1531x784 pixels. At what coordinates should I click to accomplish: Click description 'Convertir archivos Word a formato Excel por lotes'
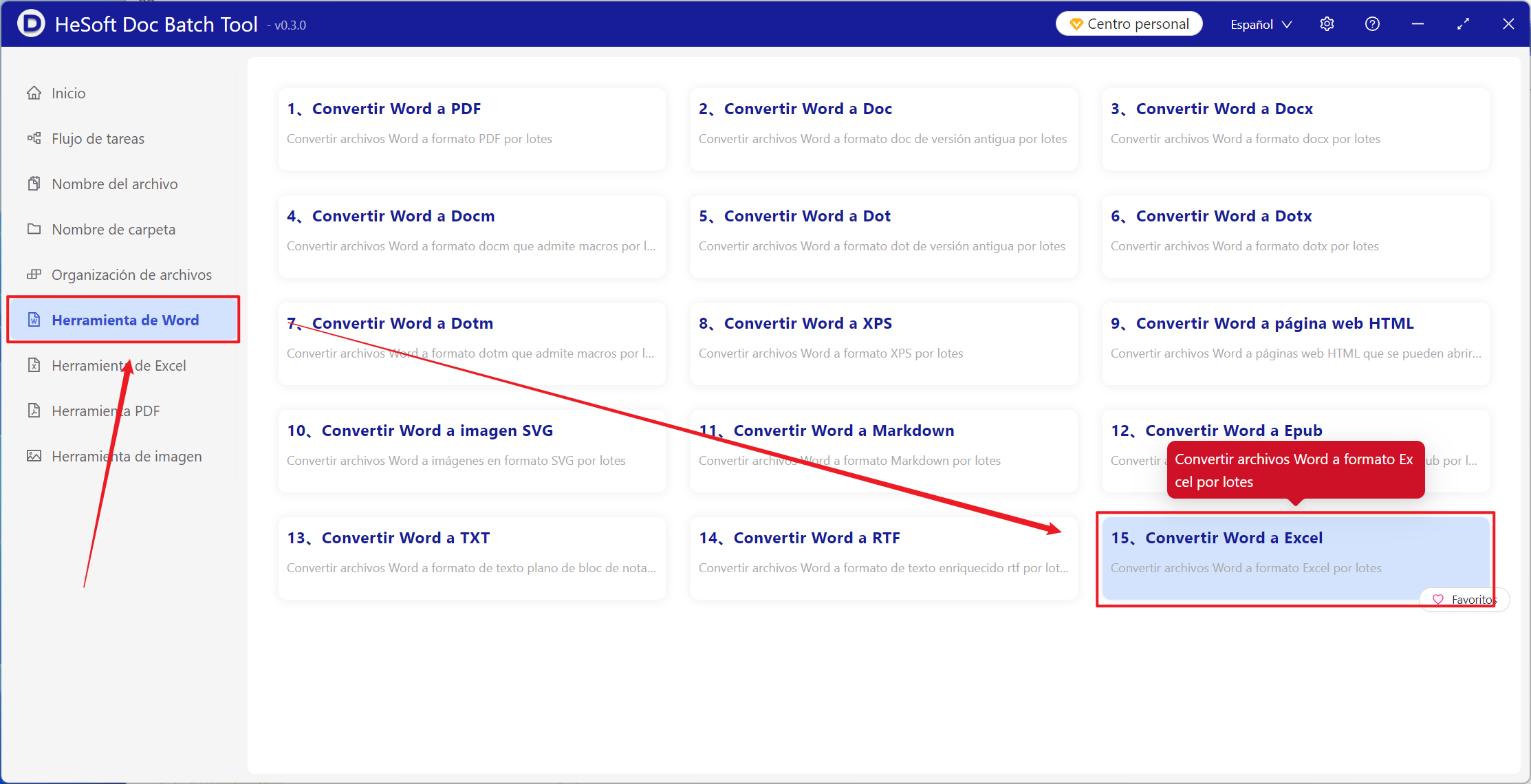tap(1246, 568)
